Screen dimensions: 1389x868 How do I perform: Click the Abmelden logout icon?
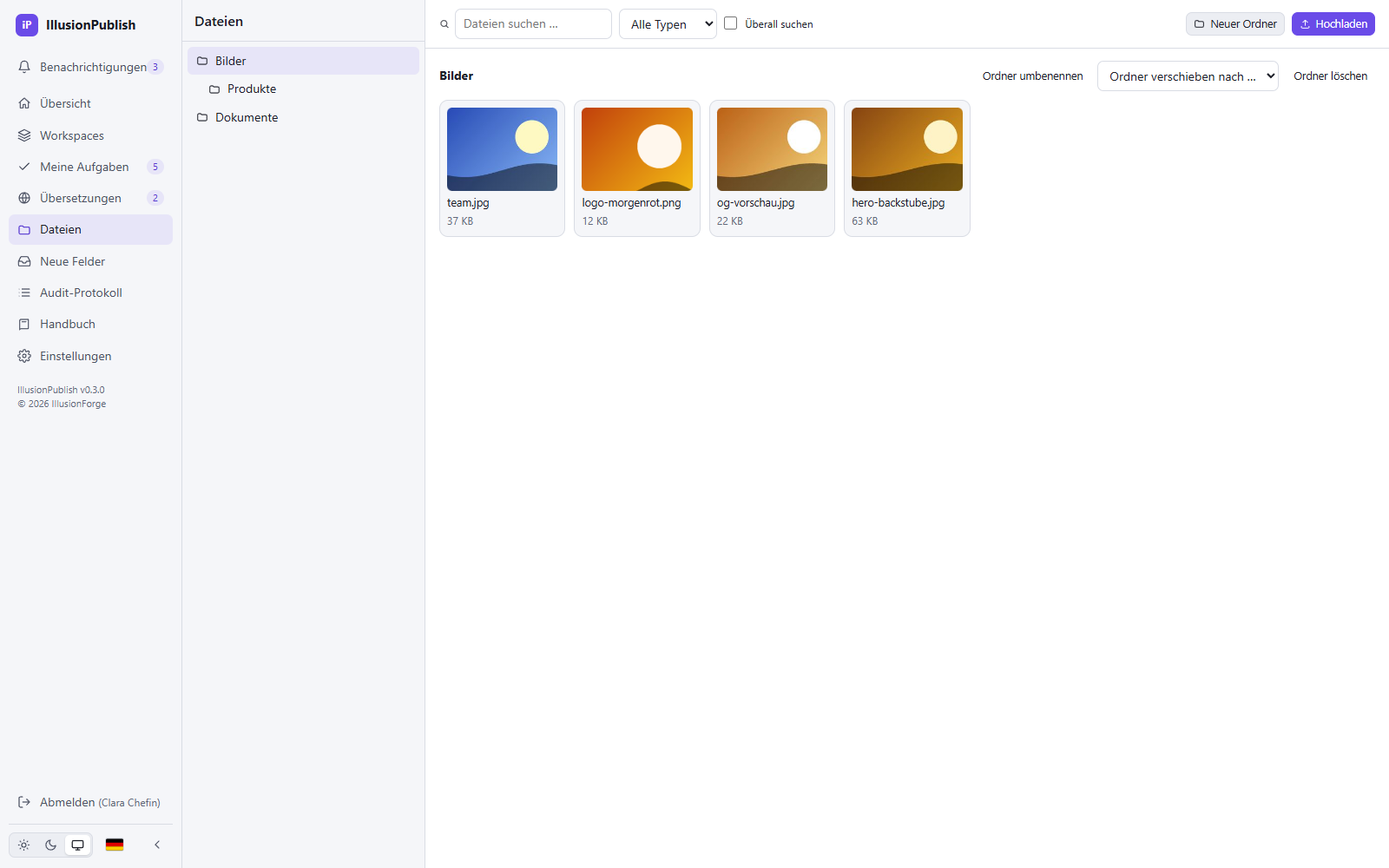24,802
